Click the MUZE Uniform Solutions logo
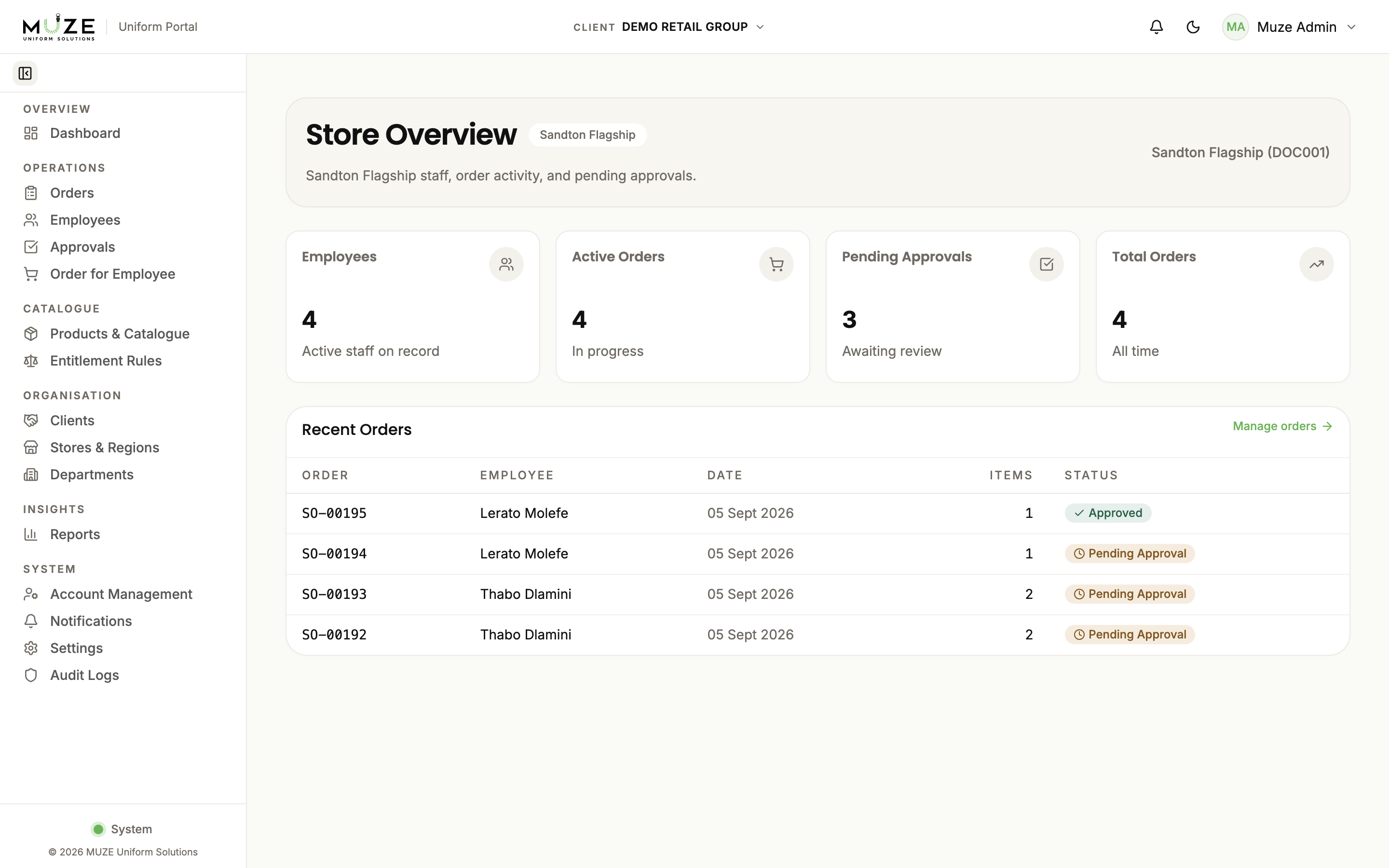This screenshot has height=868, width=1389. (58, 27)
